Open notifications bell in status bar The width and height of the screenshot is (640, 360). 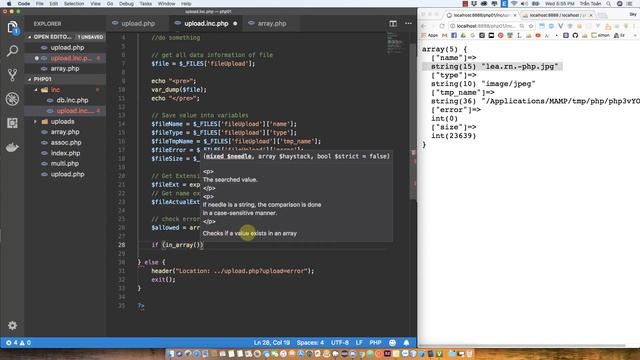click(406, 342)
